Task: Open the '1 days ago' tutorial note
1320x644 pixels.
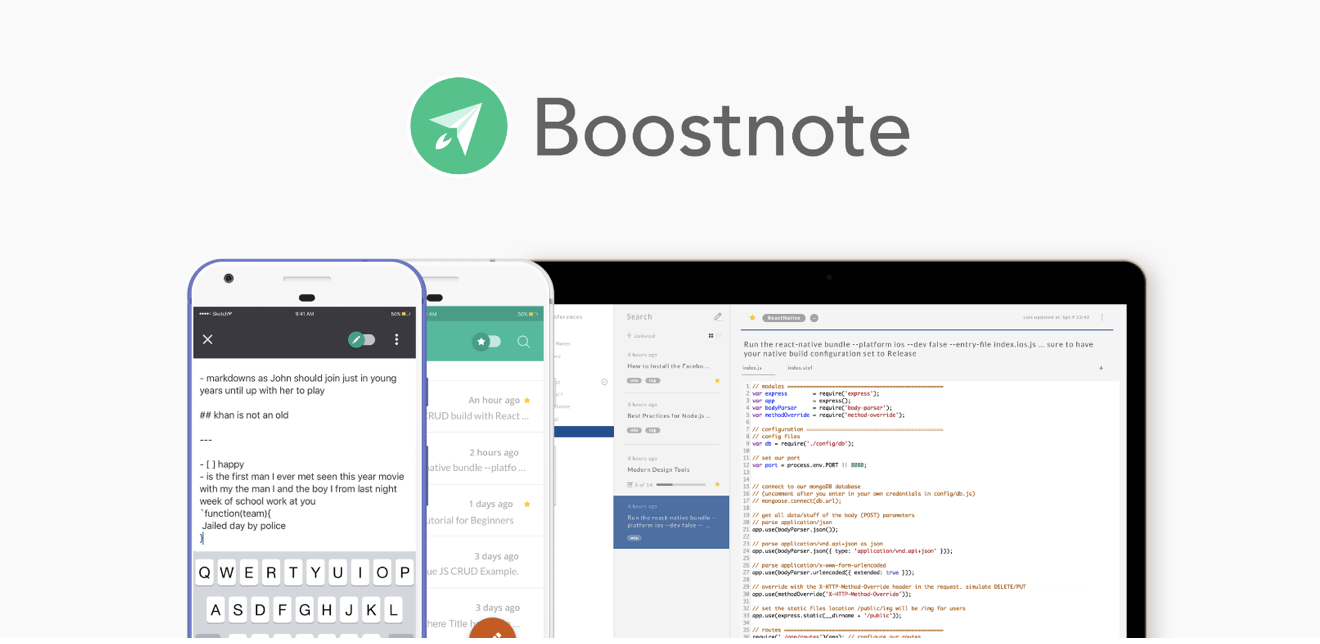Action: coord(486,510)
